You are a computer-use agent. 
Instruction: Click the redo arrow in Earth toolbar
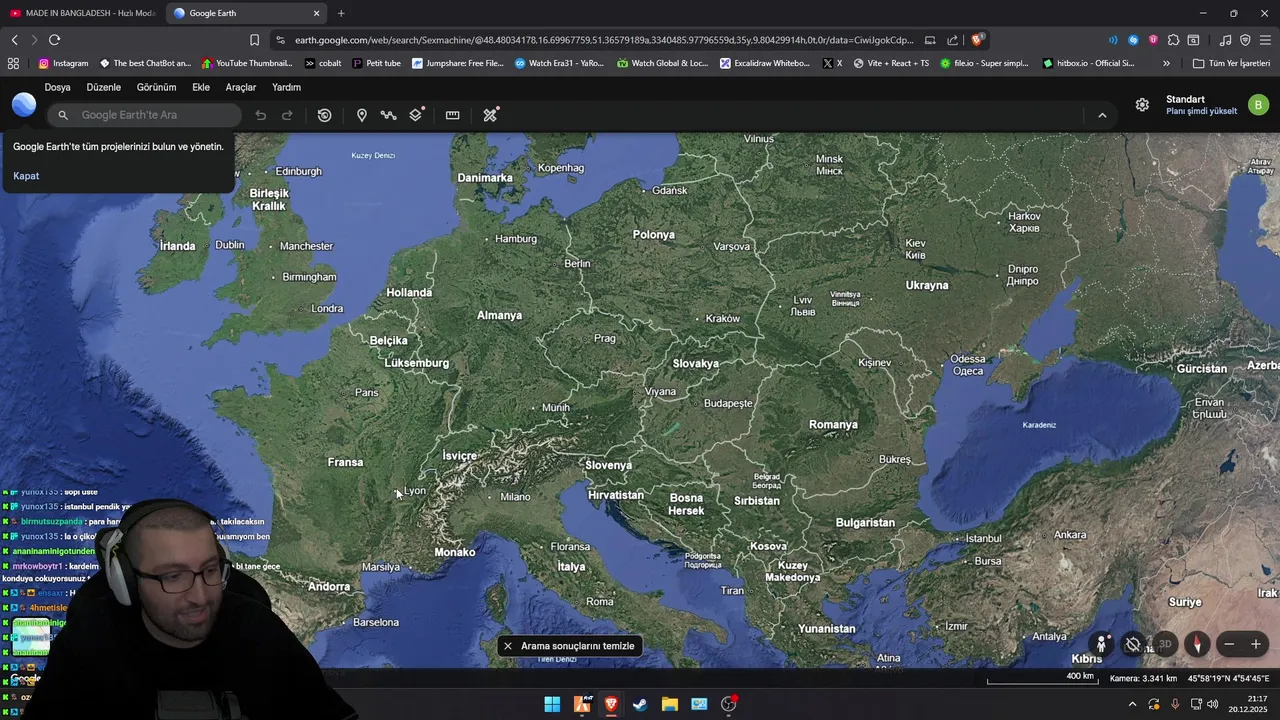(287, 115)
